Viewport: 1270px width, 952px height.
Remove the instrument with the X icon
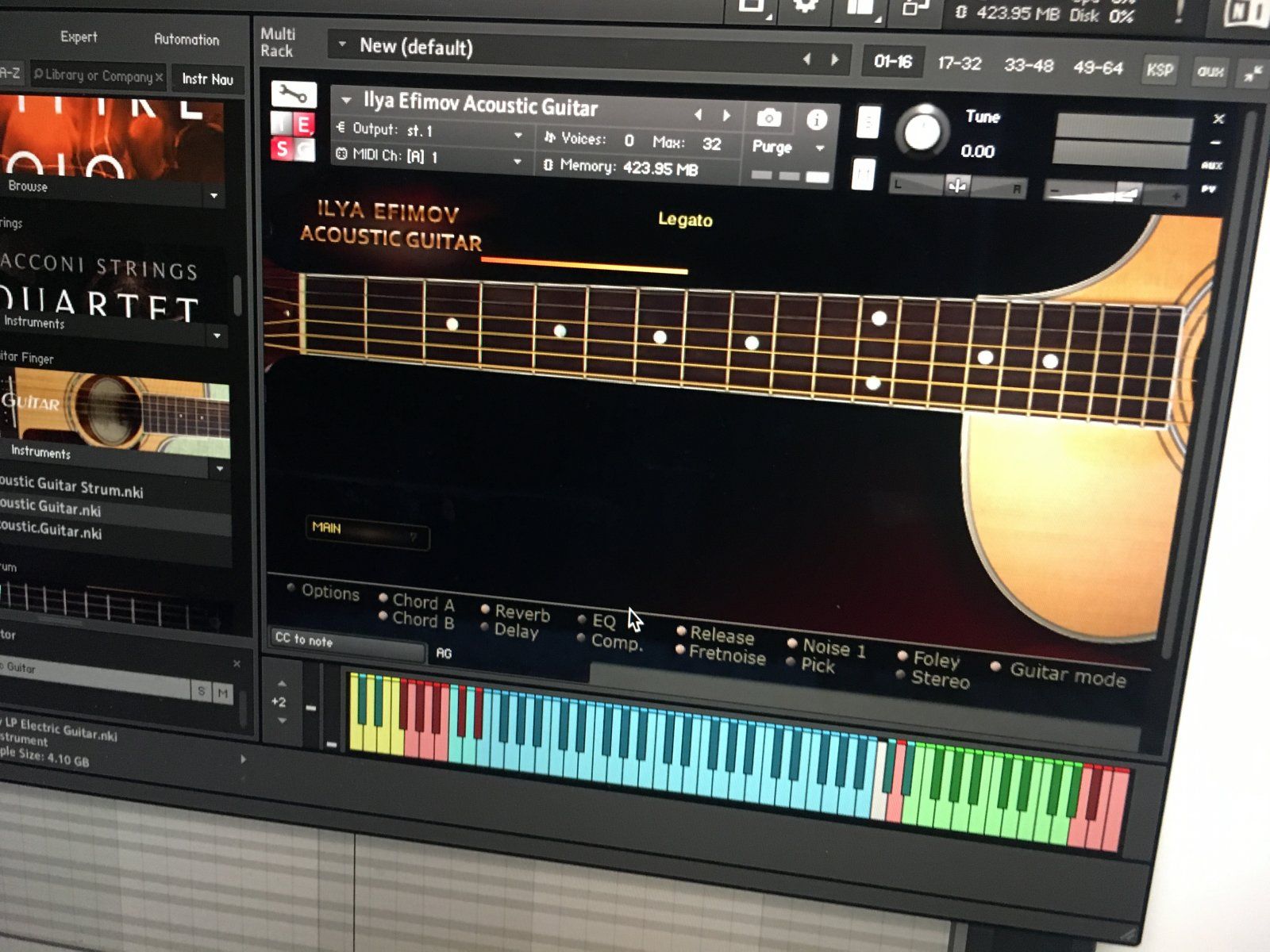tap(1218, 119)
